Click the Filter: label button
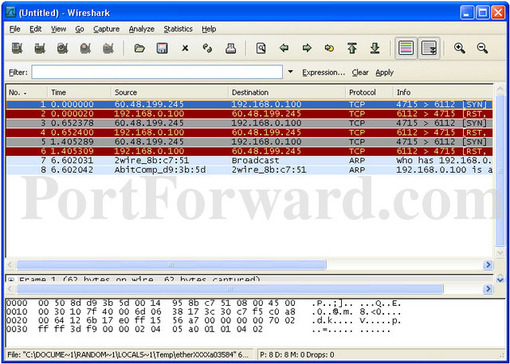Screen dimensions: 510x364 pyautogui.click(x=18, y=72)
